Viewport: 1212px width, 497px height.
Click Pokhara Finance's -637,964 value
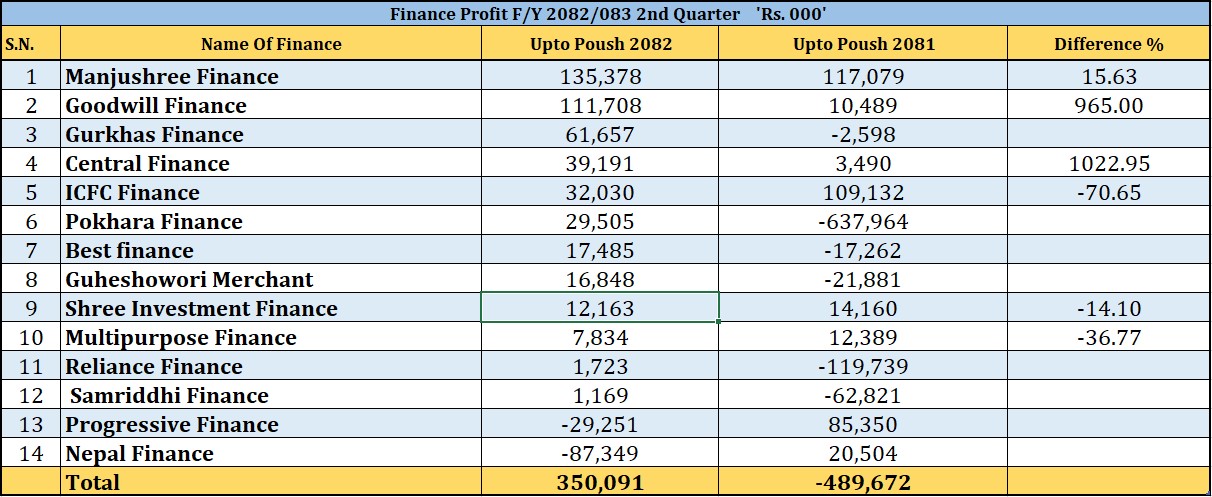[x=862, y=222]
